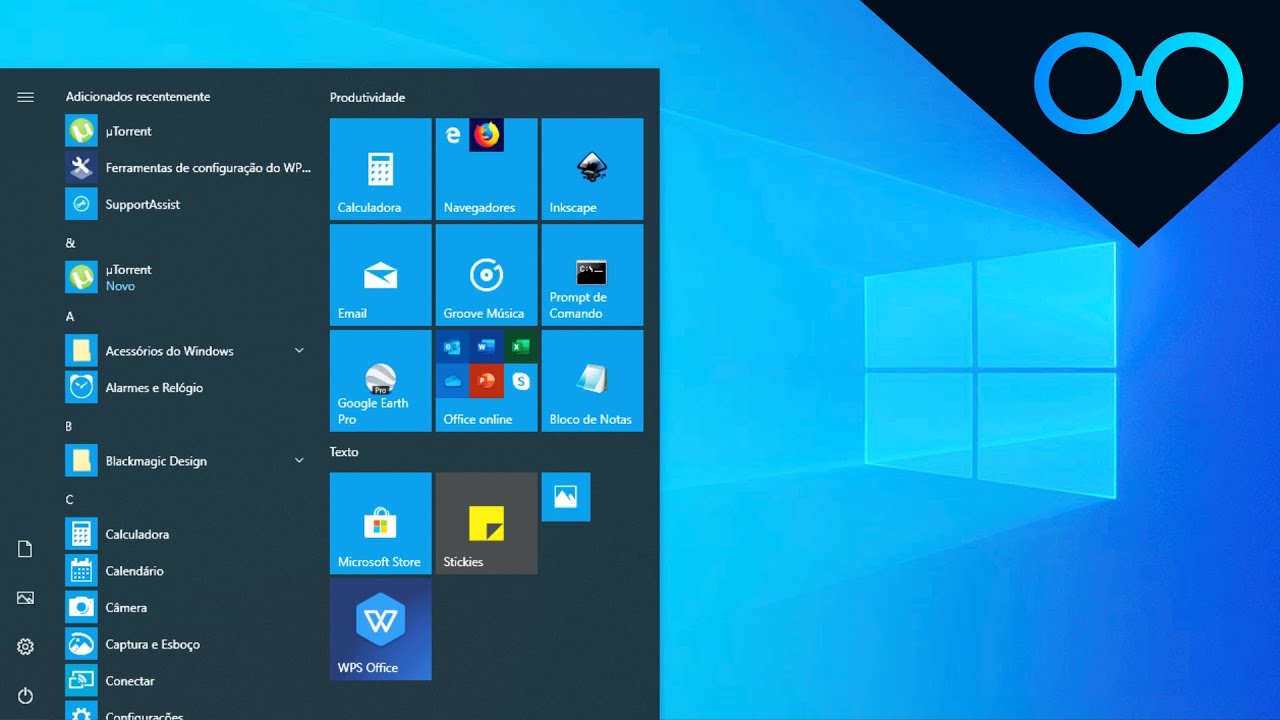Open Pictures from the Start sidebar
The height and width of the screenshot is (720, 1280).
(x=25, y=598)
